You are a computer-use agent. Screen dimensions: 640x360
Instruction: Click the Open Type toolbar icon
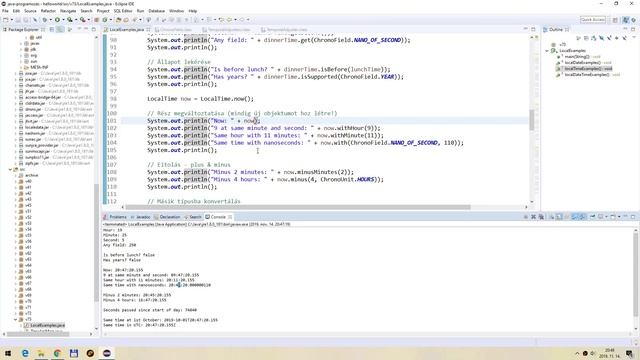click(118, 20)
